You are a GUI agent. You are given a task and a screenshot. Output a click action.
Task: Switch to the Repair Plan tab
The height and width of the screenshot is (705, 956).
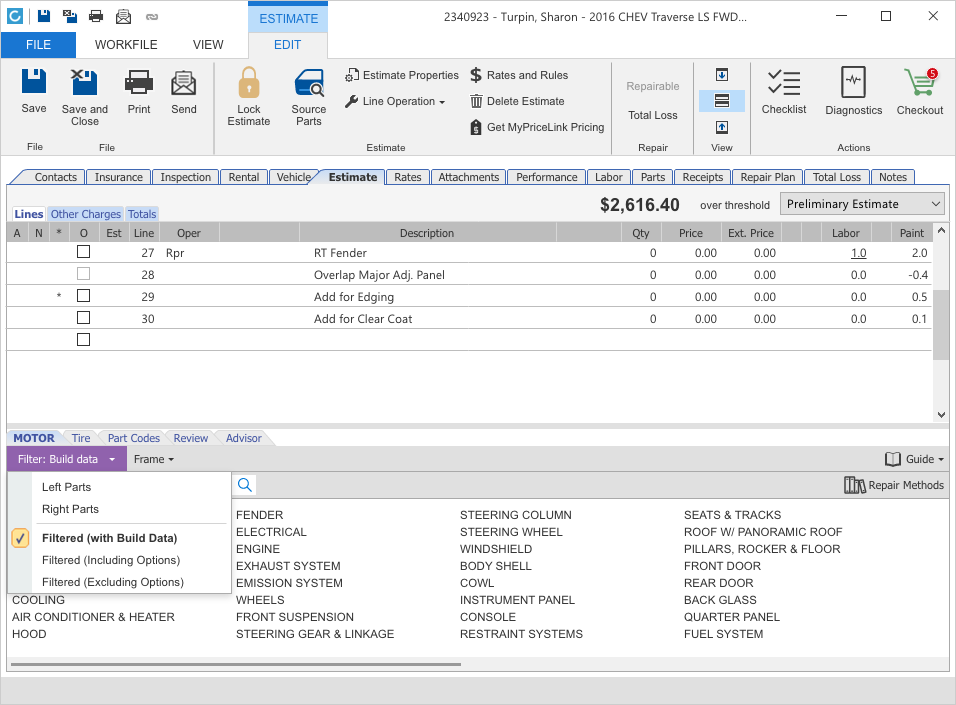[x=767, y=177]
